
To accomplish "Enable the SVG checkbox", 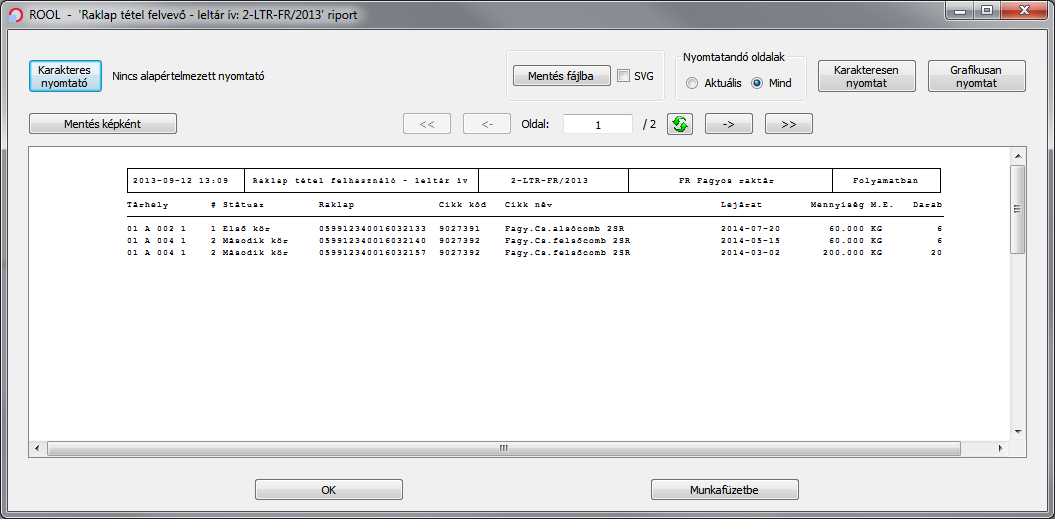I will point(624,76).
